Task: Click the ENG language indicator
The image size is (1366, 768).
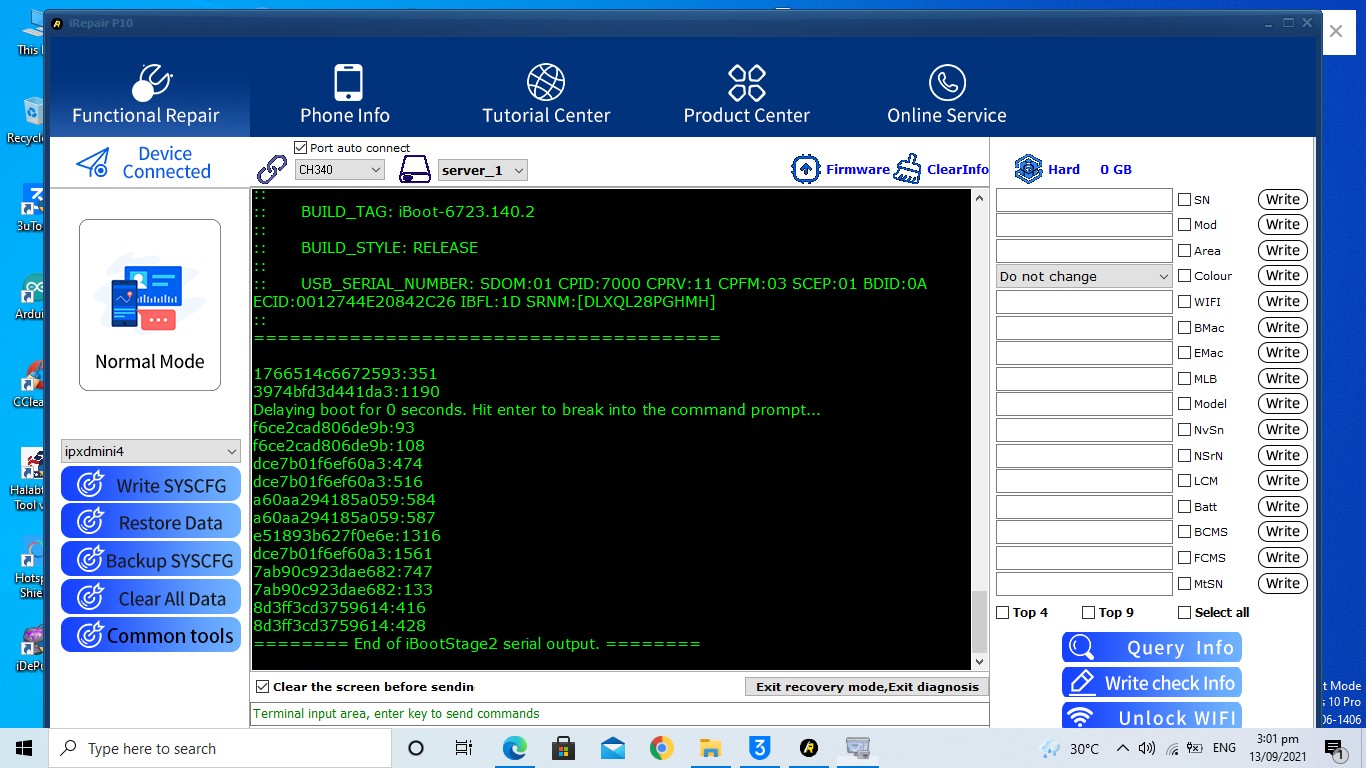Action: [x=1224, y=748]
